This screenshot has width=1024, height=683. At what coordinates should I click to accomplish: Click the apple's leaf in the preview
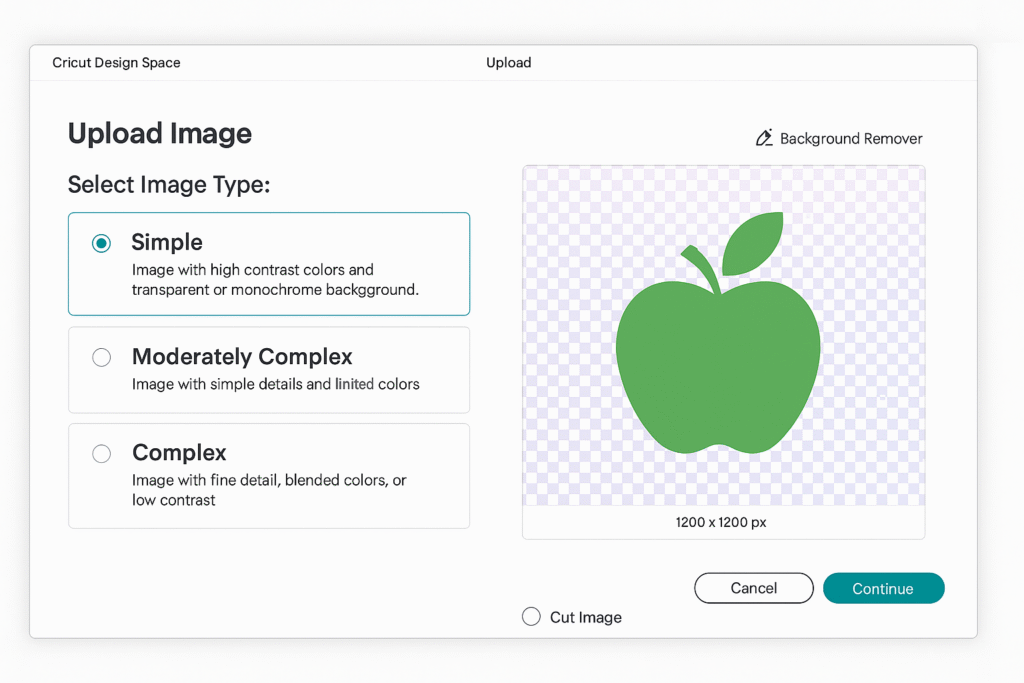[x=752, y=244]
